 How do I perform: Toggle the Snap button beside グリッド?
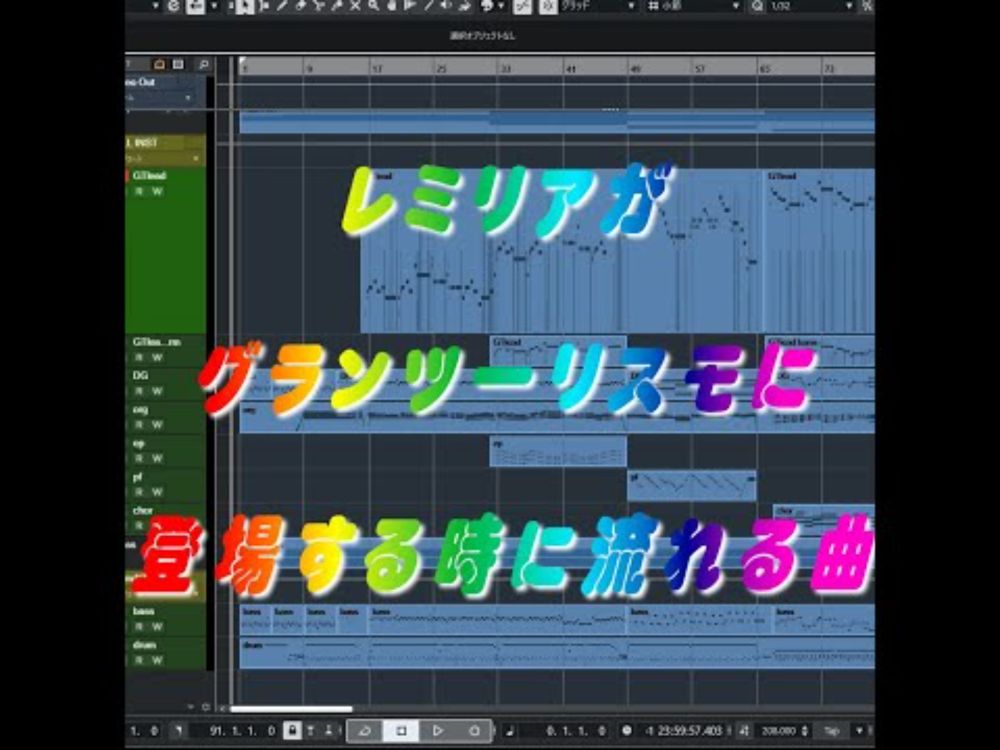pyautogui.click(x=548, y=6)
